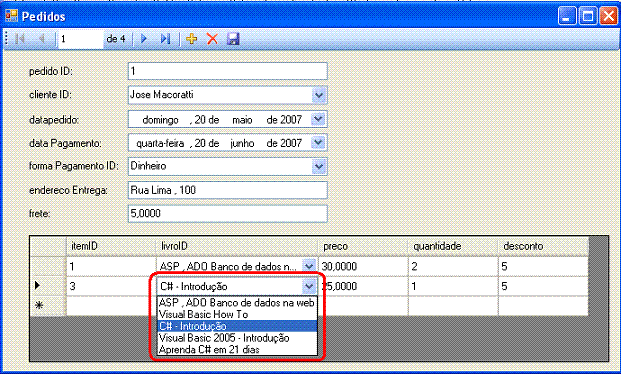
Task: Save data with floppy disk icon
Action: point(233,39)
